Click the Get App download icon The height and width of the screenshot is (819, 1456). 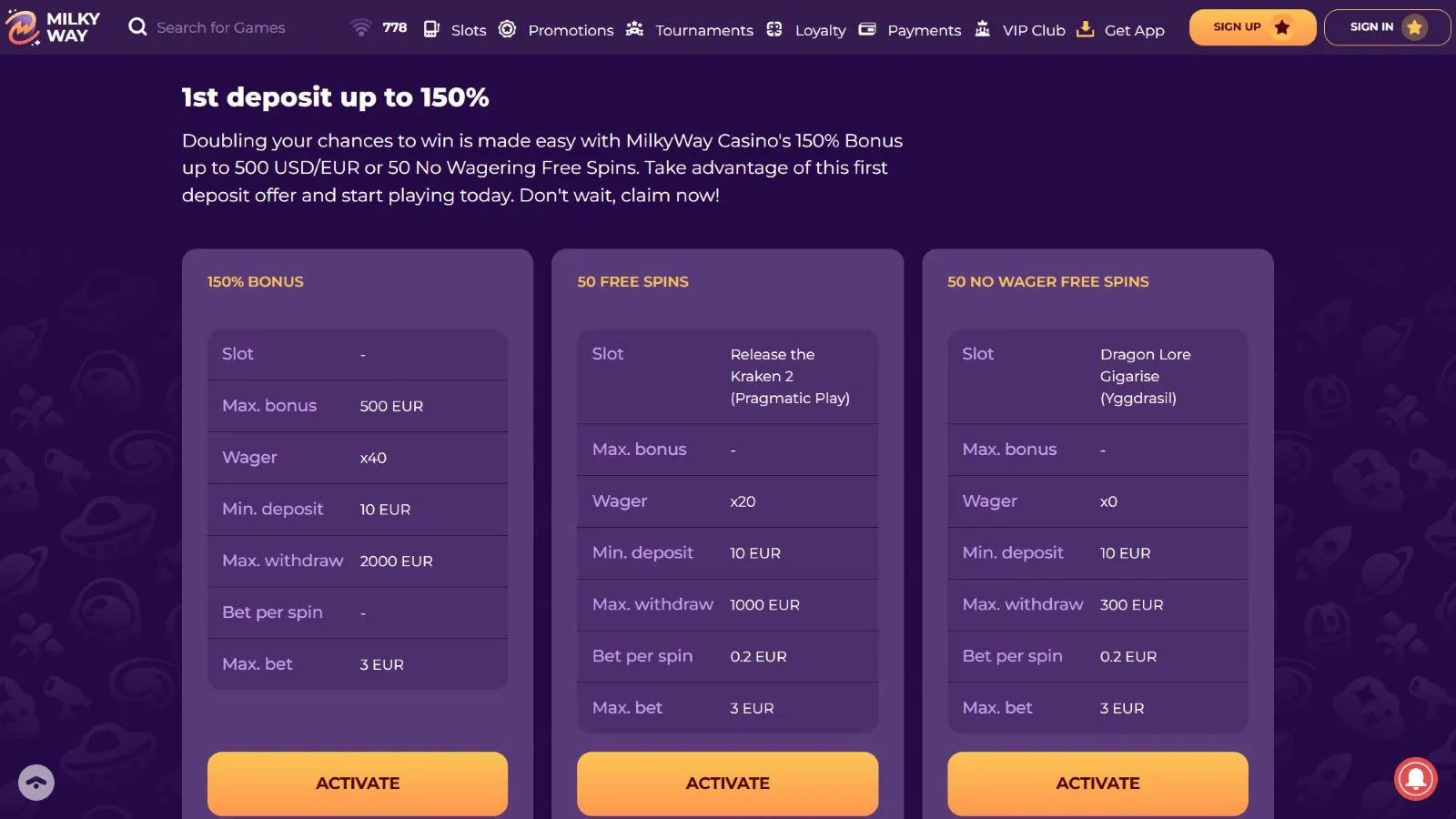click(x=1085, y=29)
